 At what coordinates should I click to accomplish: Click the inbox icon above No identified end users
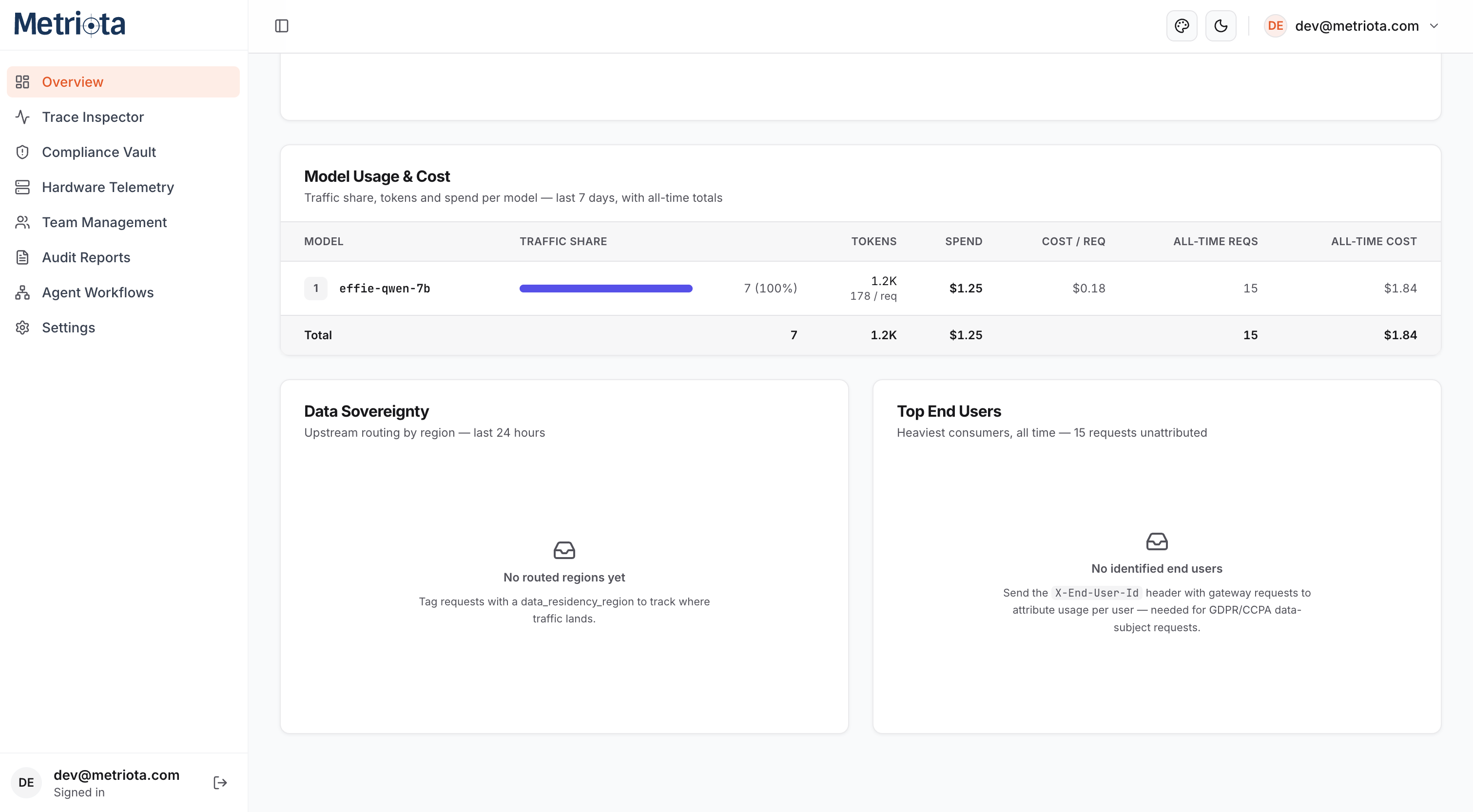pos(1156,541)
